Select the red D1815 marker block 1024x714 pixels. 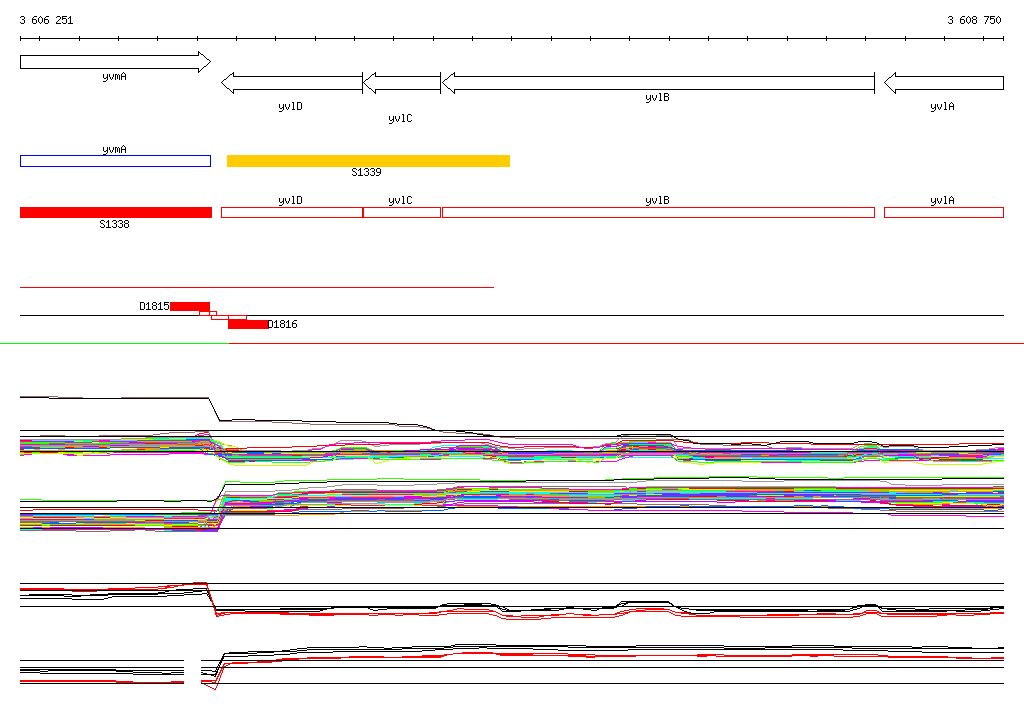190,306
